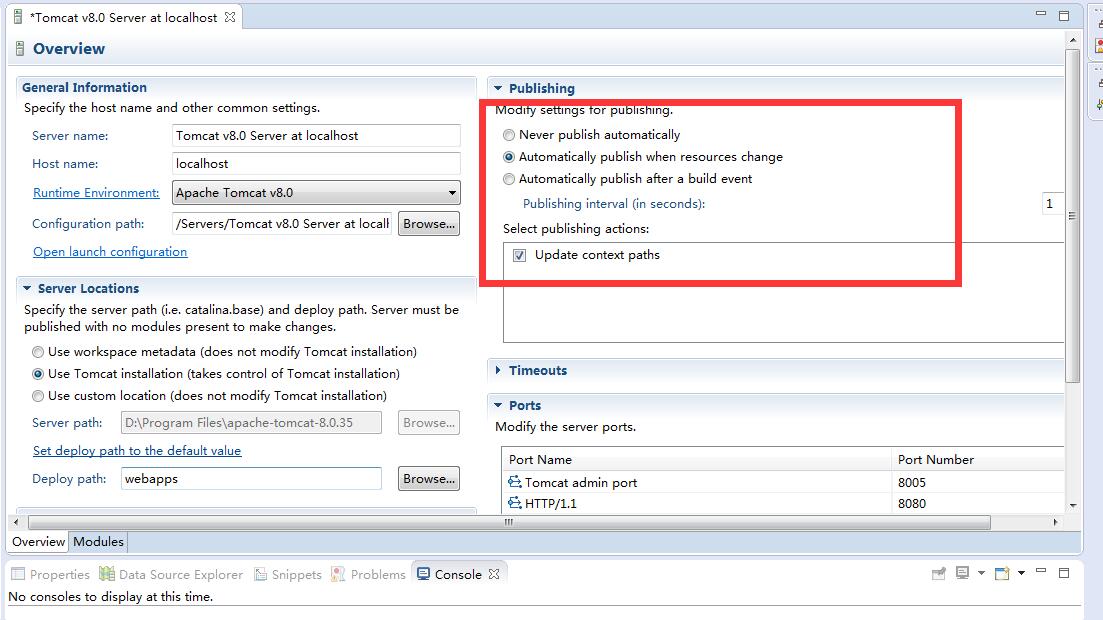
Task: Collapse the Server Locations section
Action: [x=27, y=289]
